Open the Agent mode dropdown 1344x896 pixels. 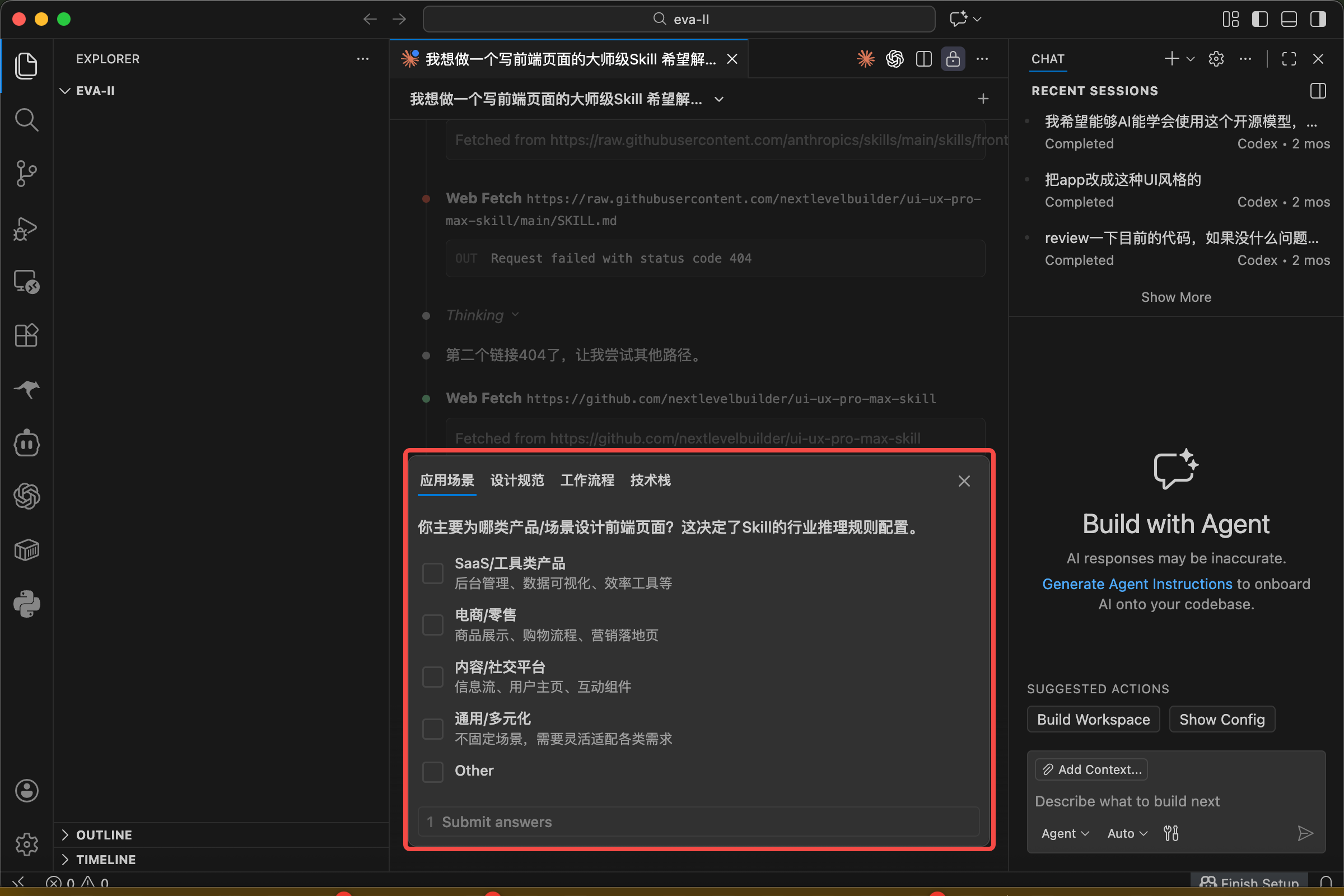click(1065, 833)
